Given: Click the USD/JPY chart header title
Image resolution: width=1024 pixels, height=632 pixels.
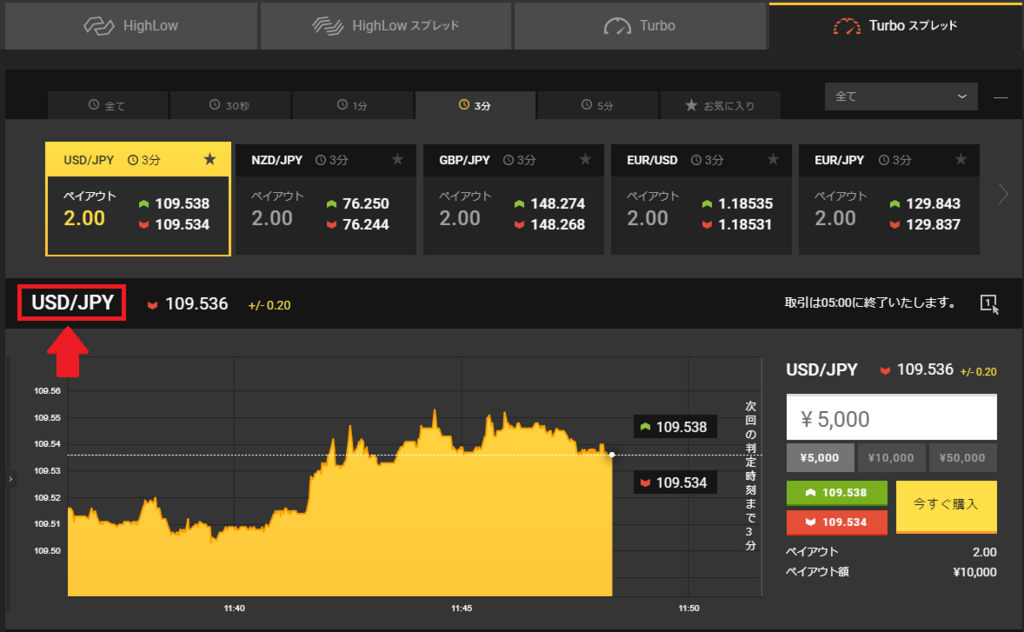Looking at the screenshot, I should tap(72, 303).
